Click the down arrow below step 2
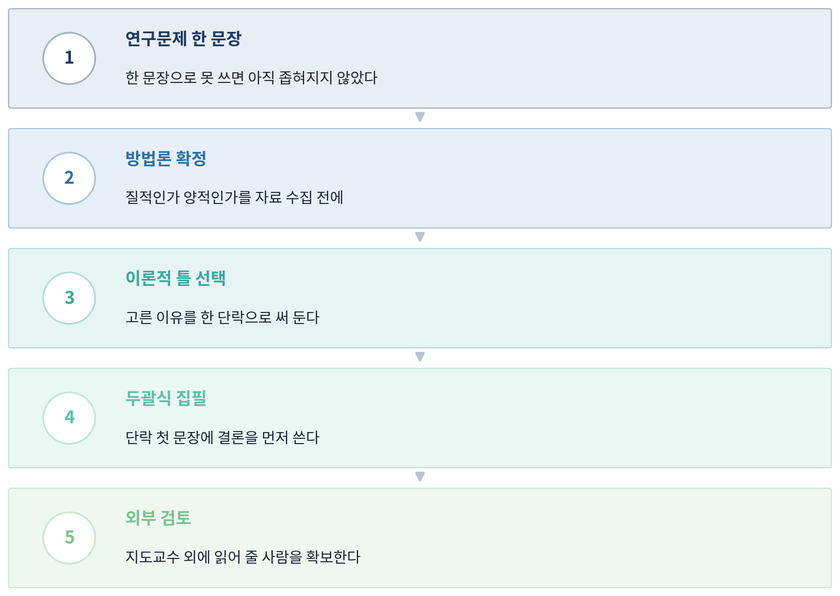 click(420, 237)
